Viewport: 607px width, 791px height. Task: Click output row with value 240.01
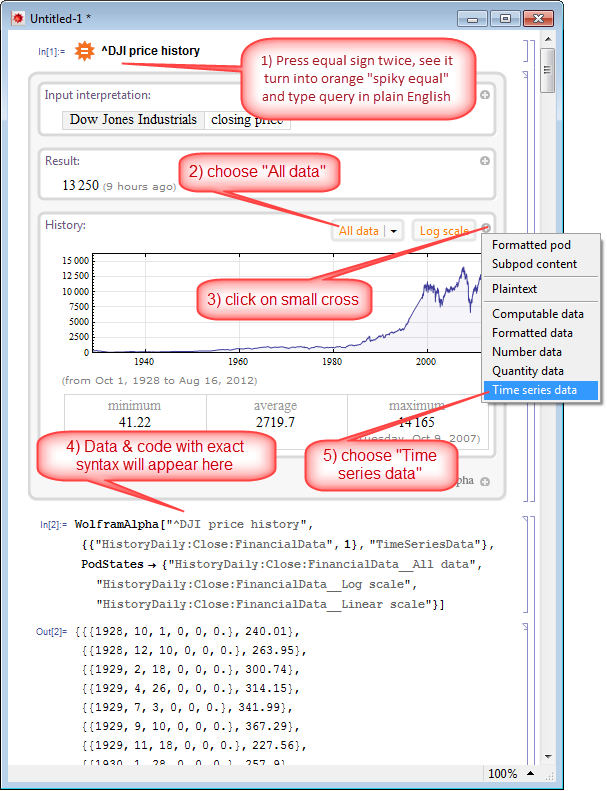click(x=187, y=632)
